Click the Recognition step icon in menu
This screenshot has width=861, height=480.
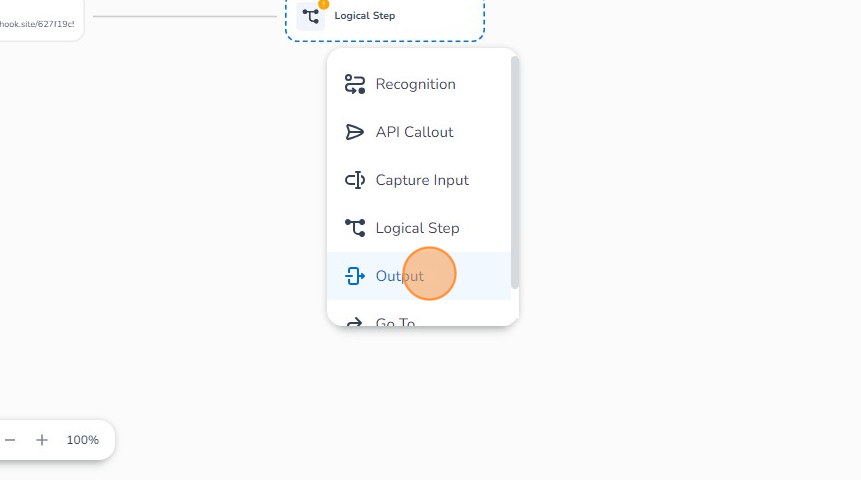point(354,85)
